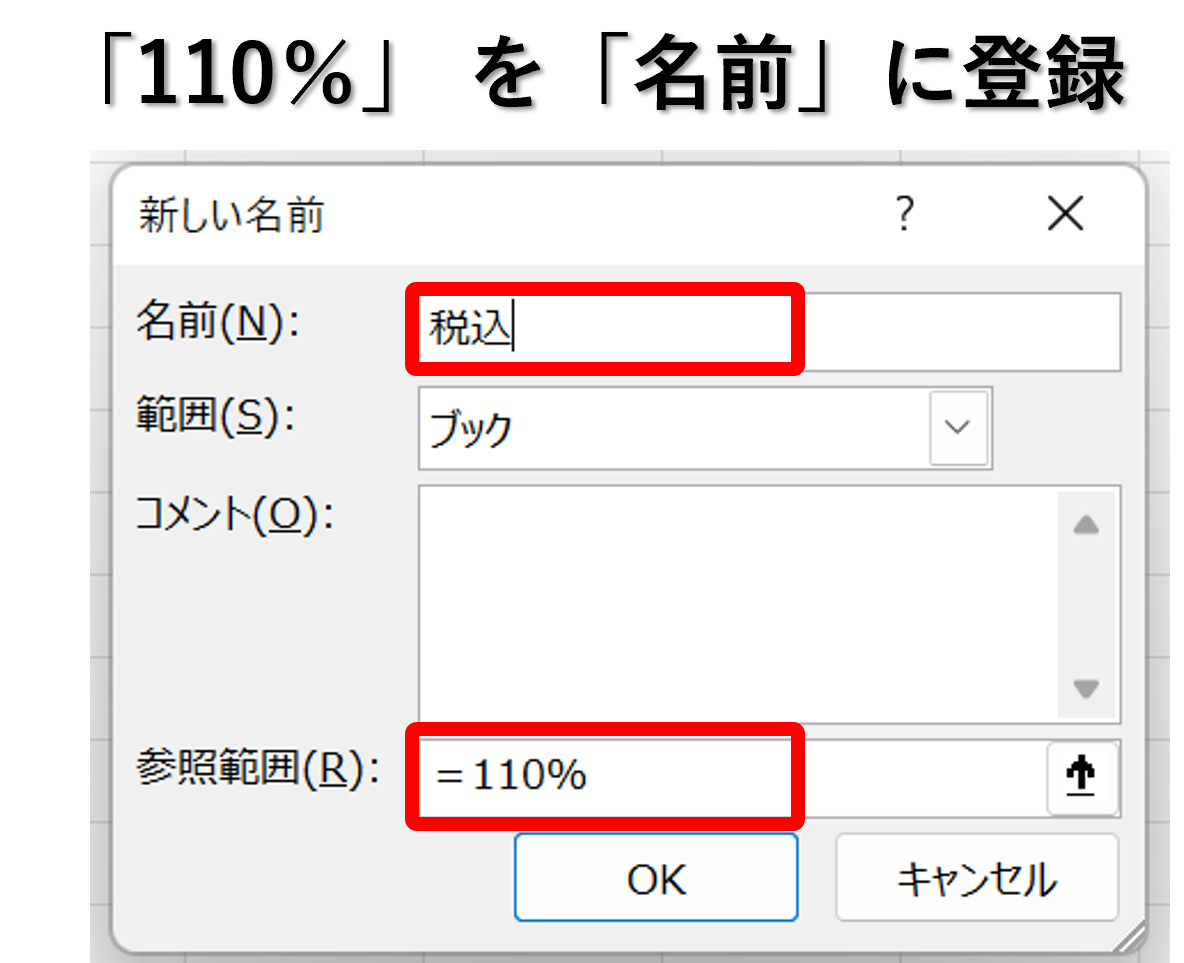Image resolution: width=1184 pixels, height=963 pixels.
Task: Click the comment box scroll down arrow
Action: coord(1086,688)
